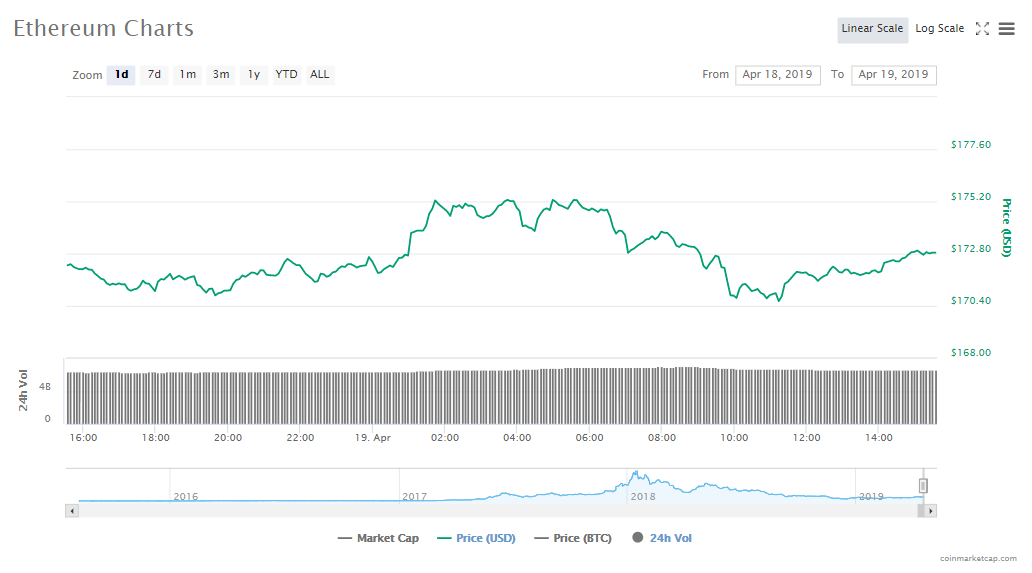Select the 7d zoom range

(154, 75)
